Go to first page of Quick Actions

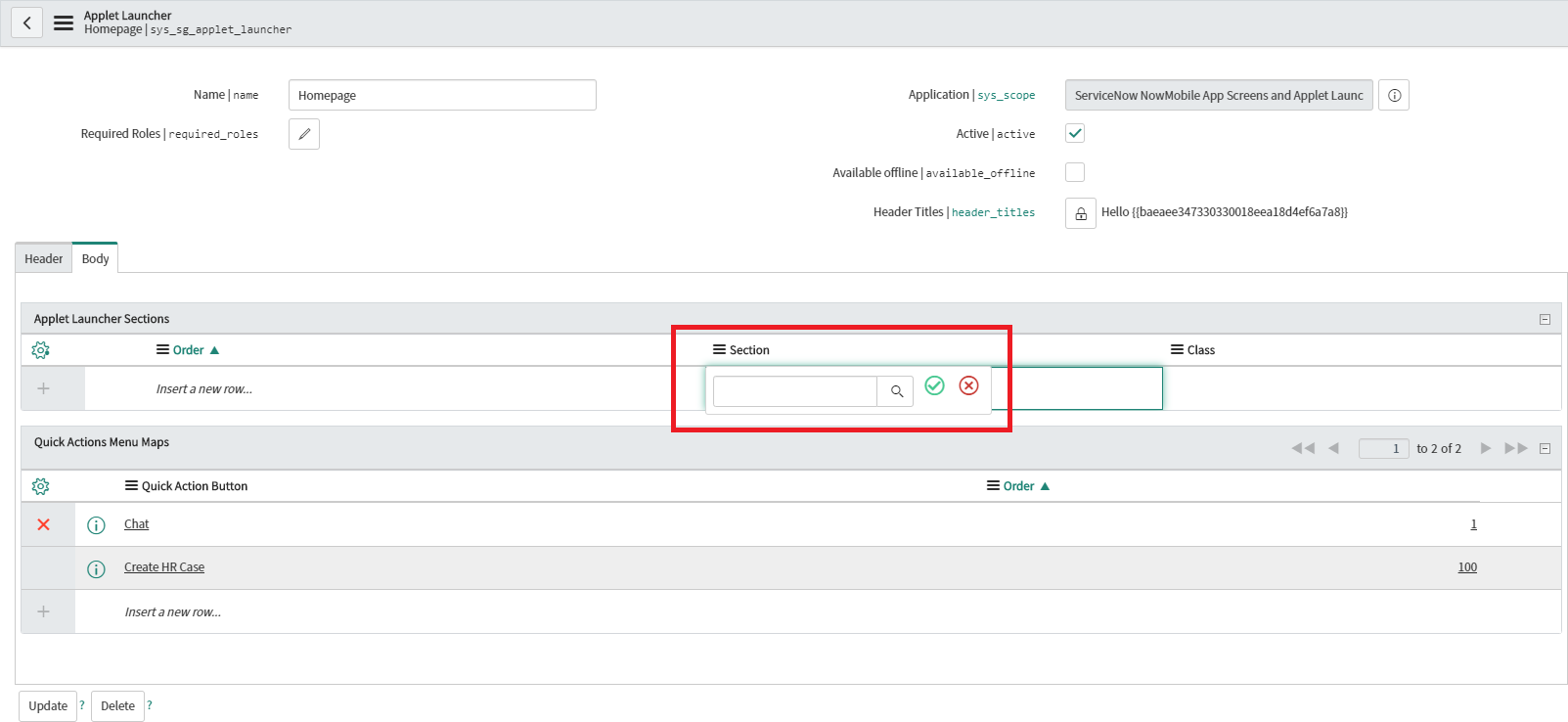(1303, 448)
